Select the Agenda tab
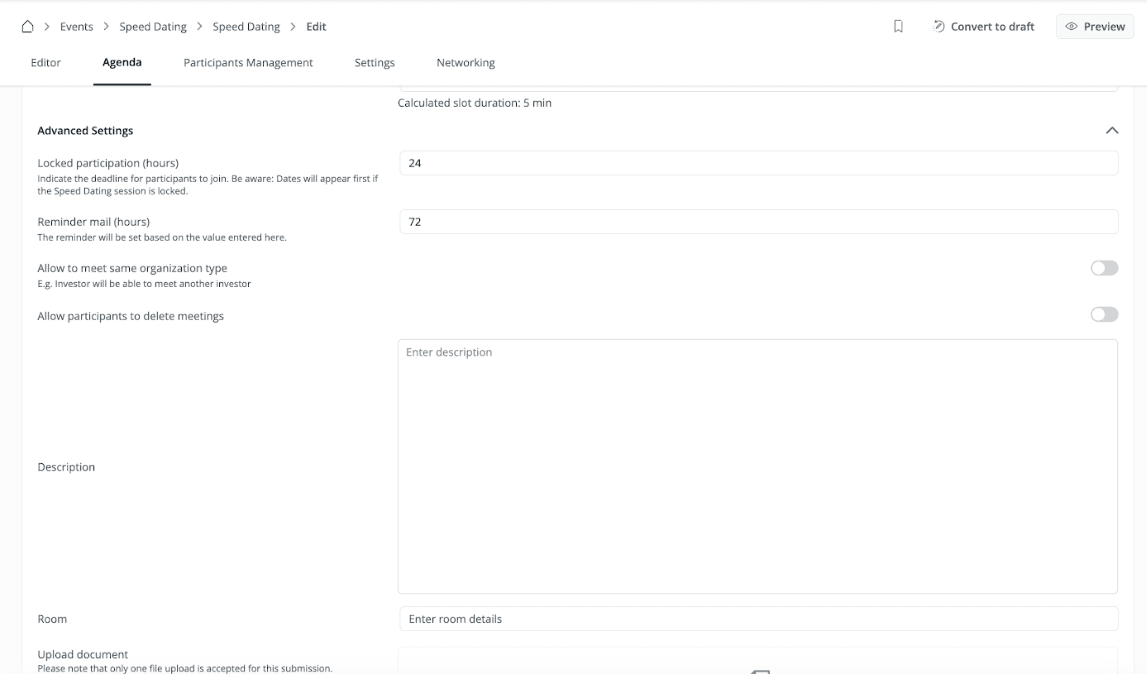Viewport: 1147px width, 674px height. pos(122,63)
